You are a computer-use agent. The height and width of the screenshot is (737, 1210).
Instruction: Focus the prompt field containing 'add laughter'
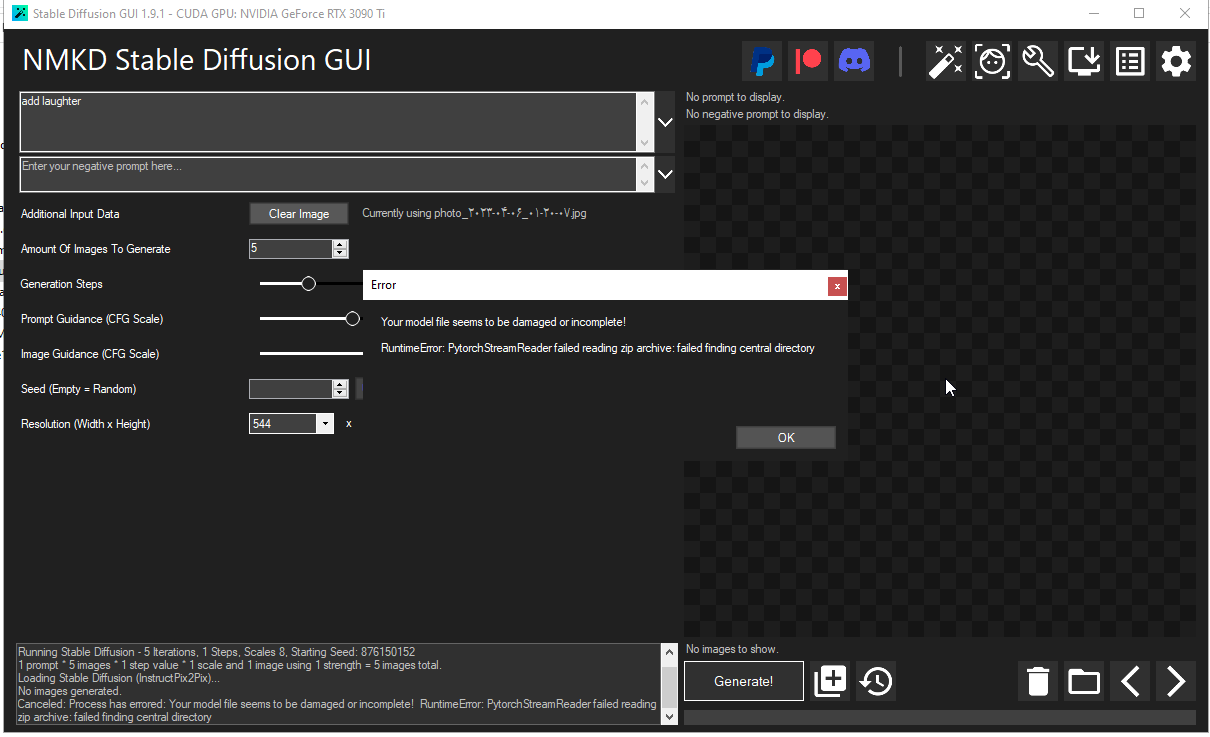coord(327,122)
